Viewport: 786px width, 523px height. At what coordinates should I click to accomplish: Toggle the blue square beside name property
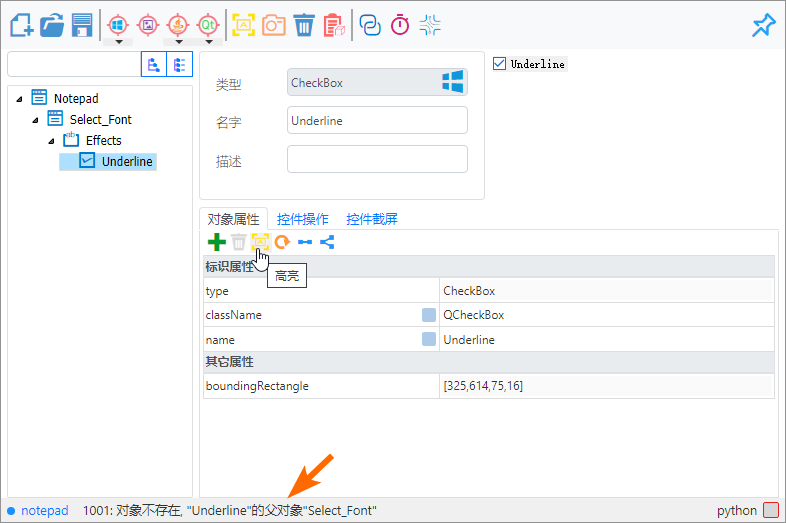(429, 339)
